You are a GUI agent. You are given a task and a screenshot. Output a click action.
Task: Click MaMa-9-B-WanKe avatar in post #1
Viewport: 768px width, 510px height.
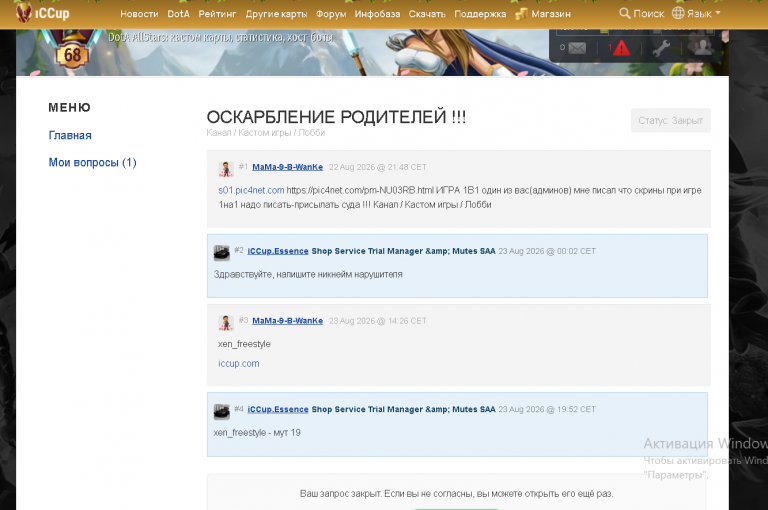tap(226, 169)
